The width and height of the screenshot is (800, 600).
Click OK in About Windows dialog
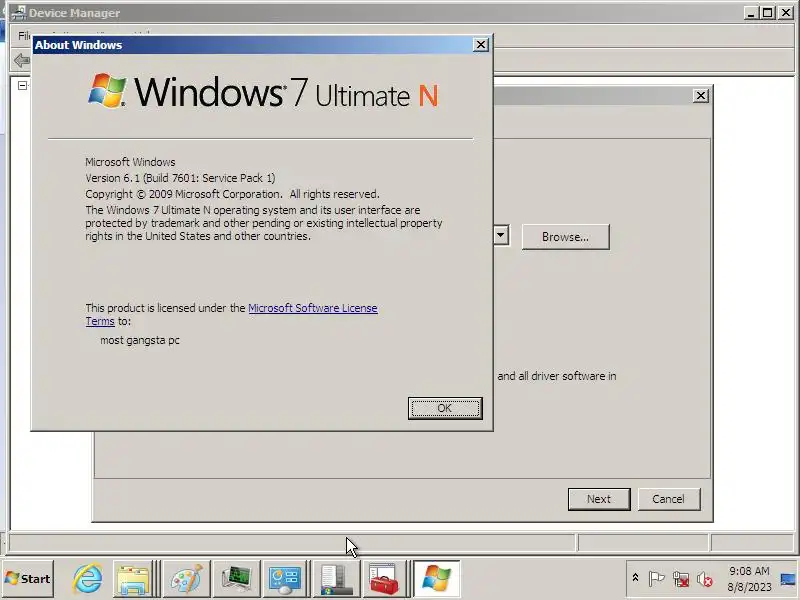[445, 408]
